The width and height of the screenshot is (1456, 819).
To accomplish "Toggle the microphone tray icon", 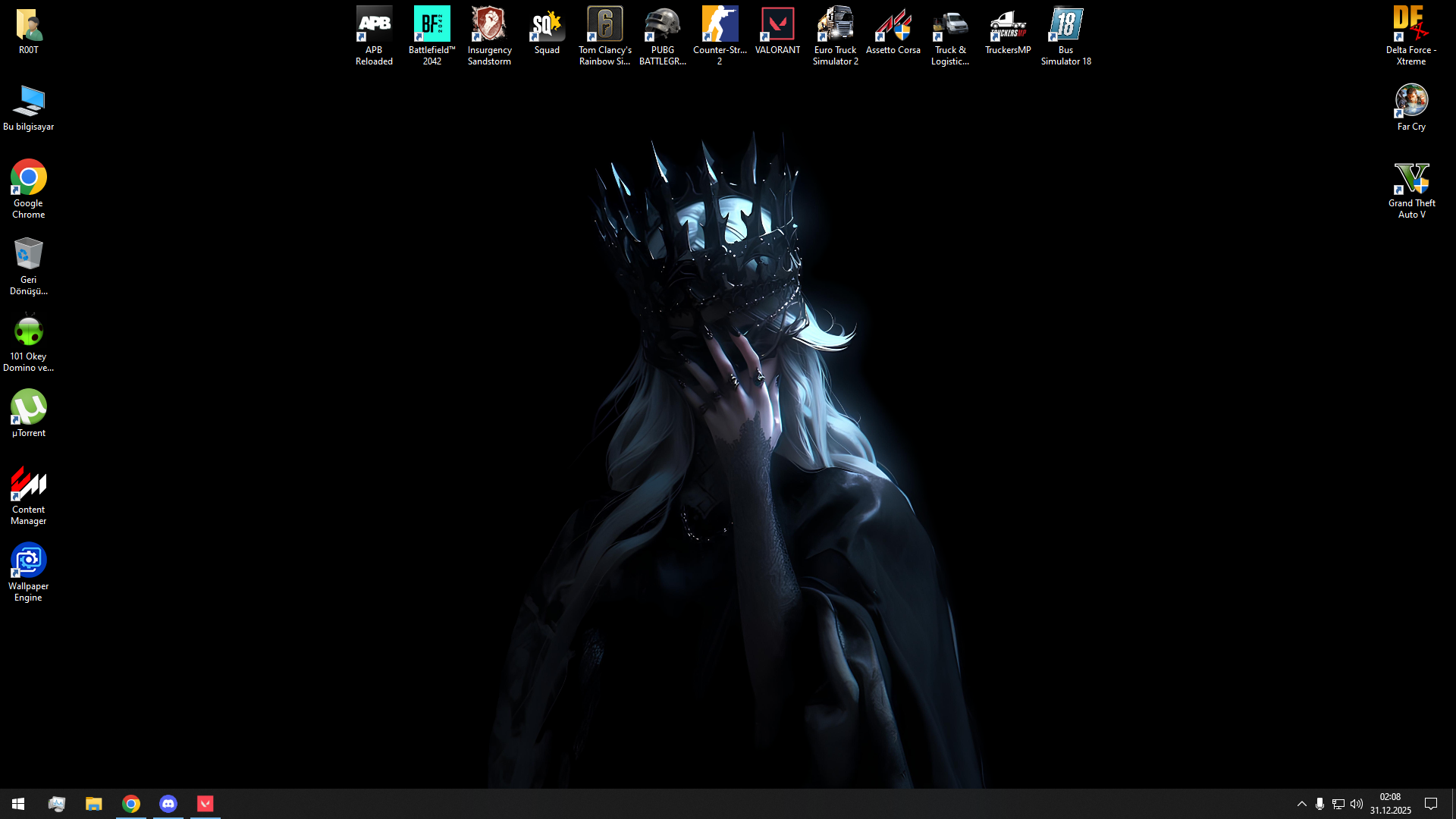I will tap(1319, 804).
